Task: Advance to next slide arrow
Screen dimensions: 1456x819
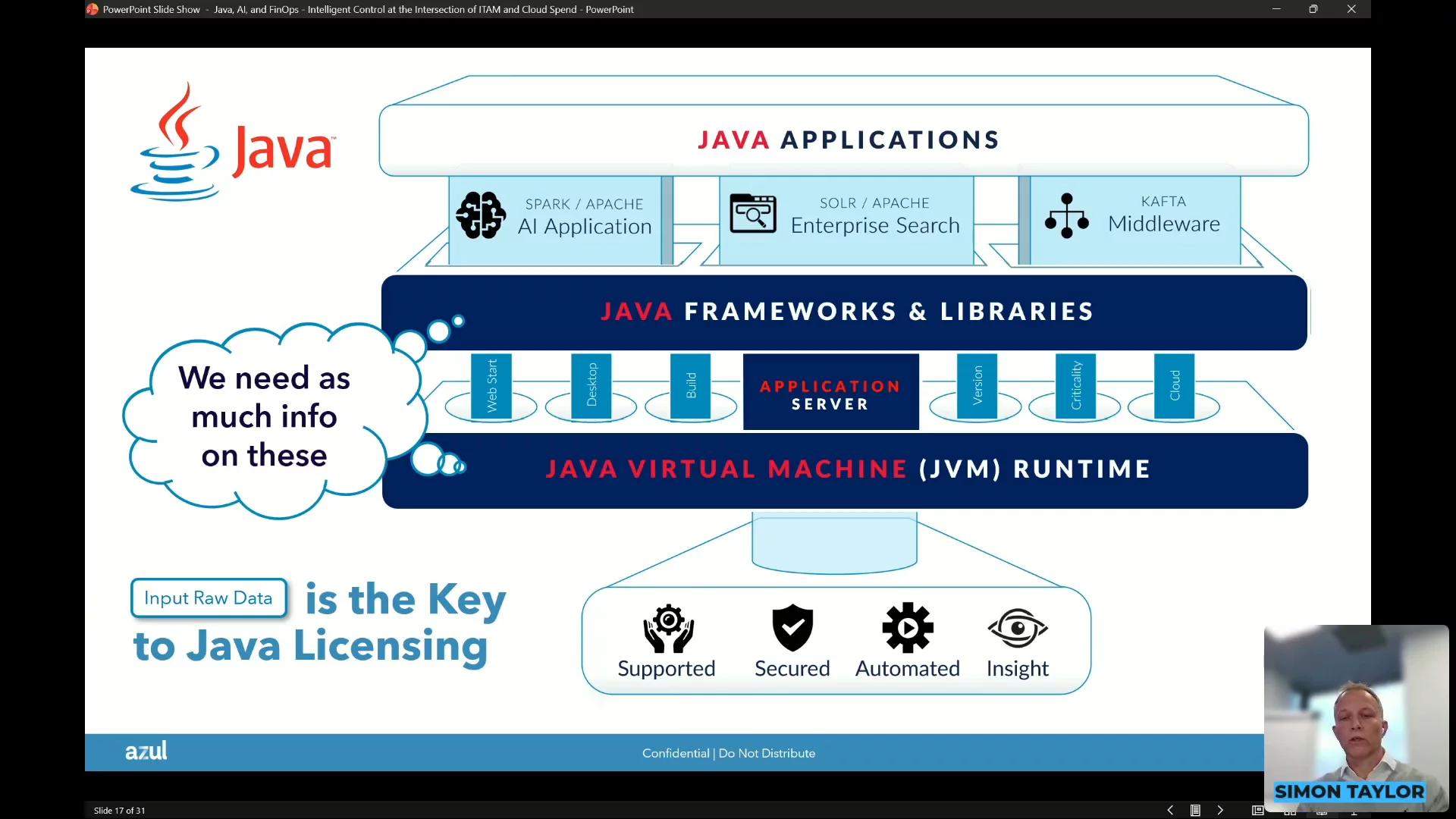Action: point(1220,810)
